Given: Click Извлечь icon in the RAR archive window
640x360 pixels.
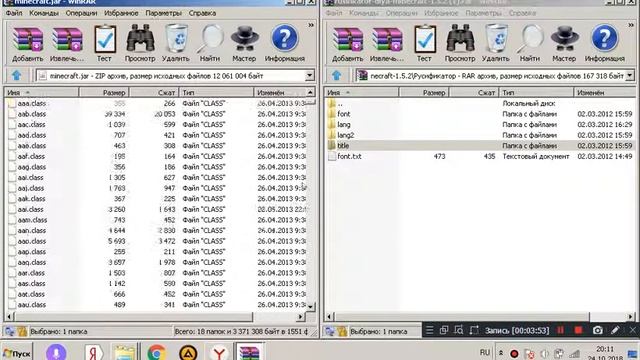Looking at the screenshot, I should pyautogui.click(x=387, y=43).
